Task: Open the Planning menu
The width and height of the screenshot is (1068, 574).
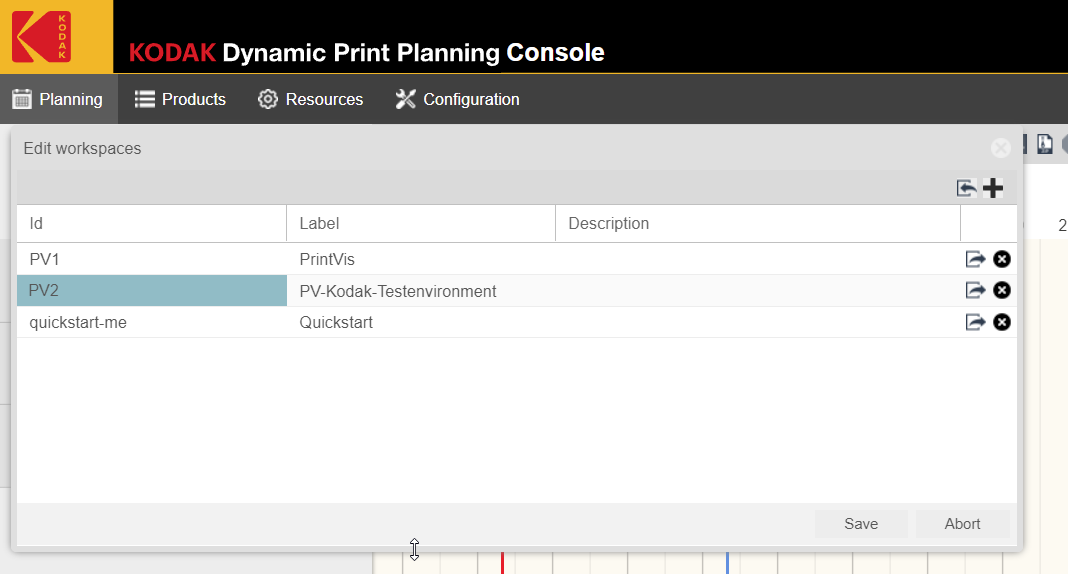Action: [58, 99]
